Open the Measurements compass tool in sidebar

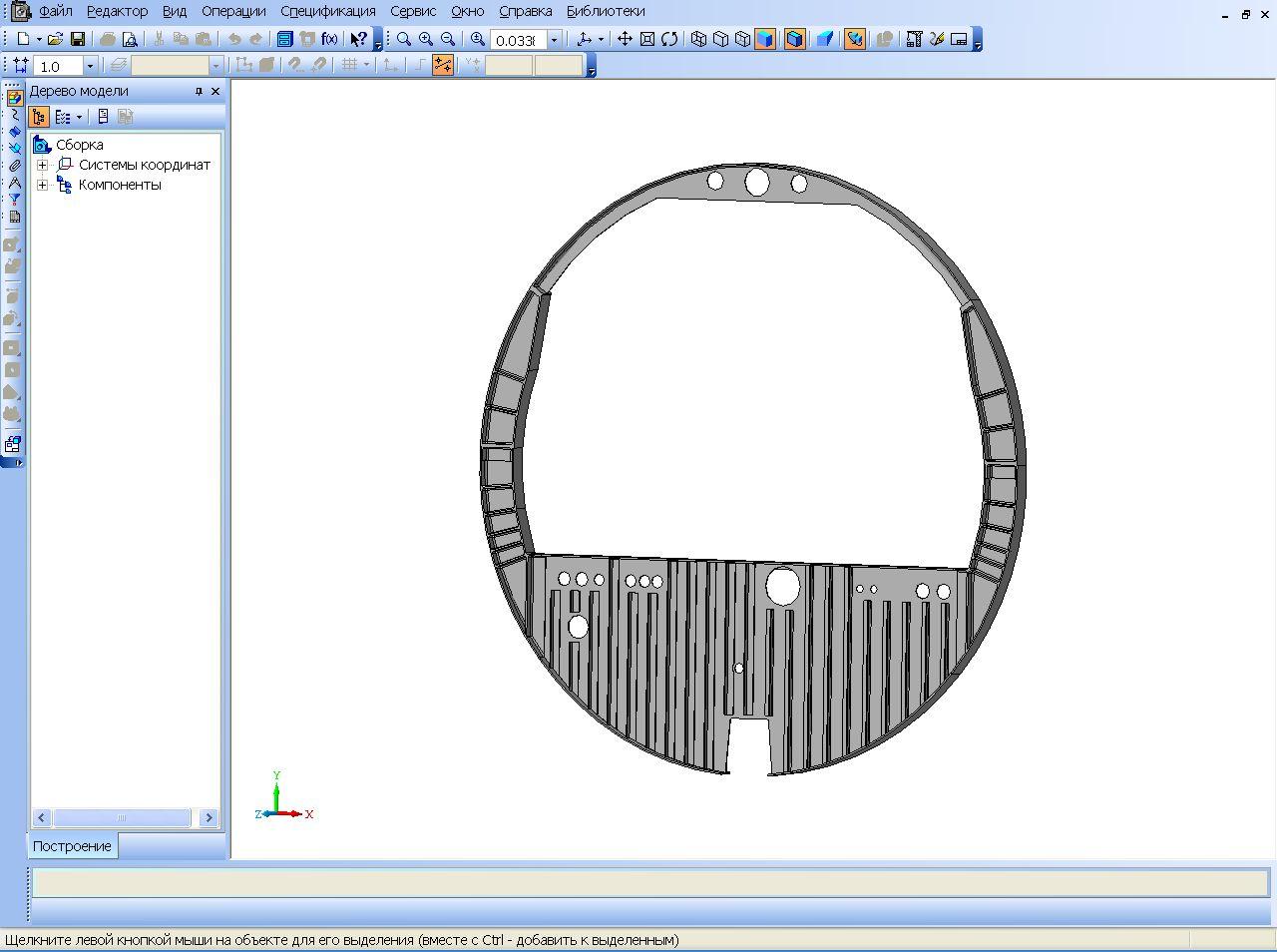[x=14, y=183]
